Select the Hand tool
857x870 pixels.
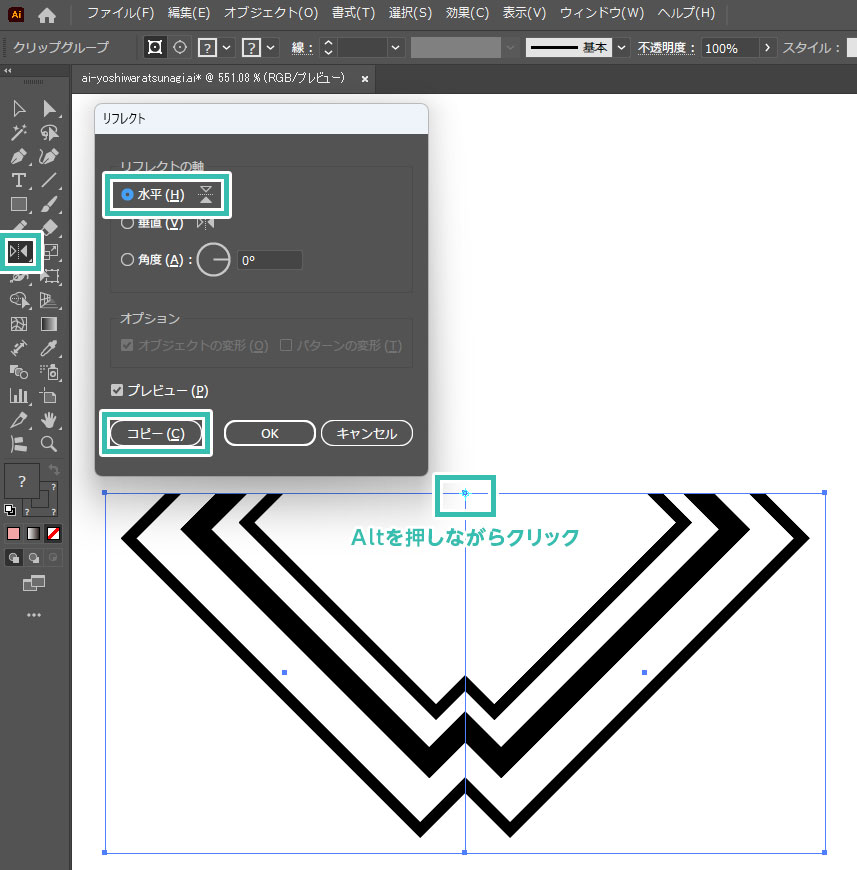click(x=49, y=420)
